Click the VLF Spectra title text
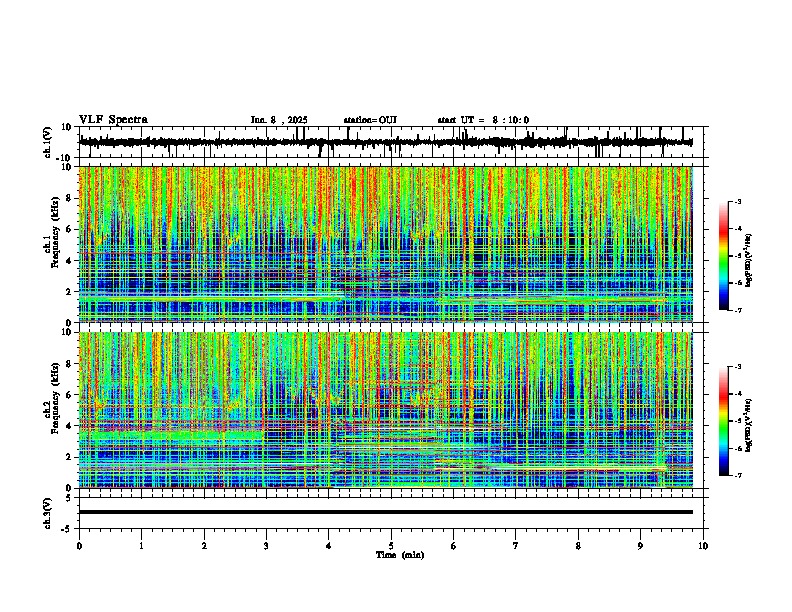Viewport: 792px width, 612px height. 113,120
